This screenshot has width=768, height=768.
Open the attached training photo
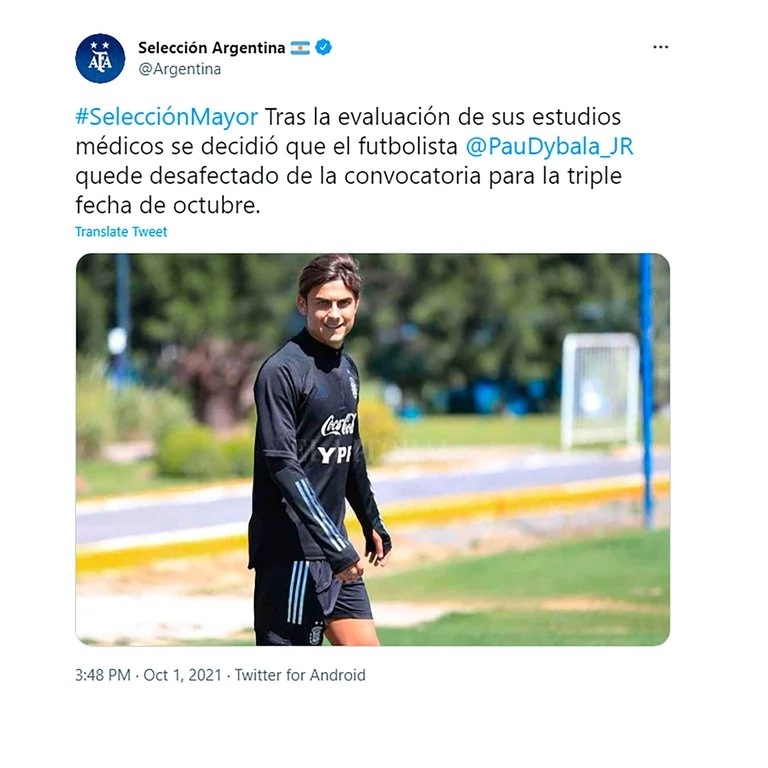[x=373, y=449]
